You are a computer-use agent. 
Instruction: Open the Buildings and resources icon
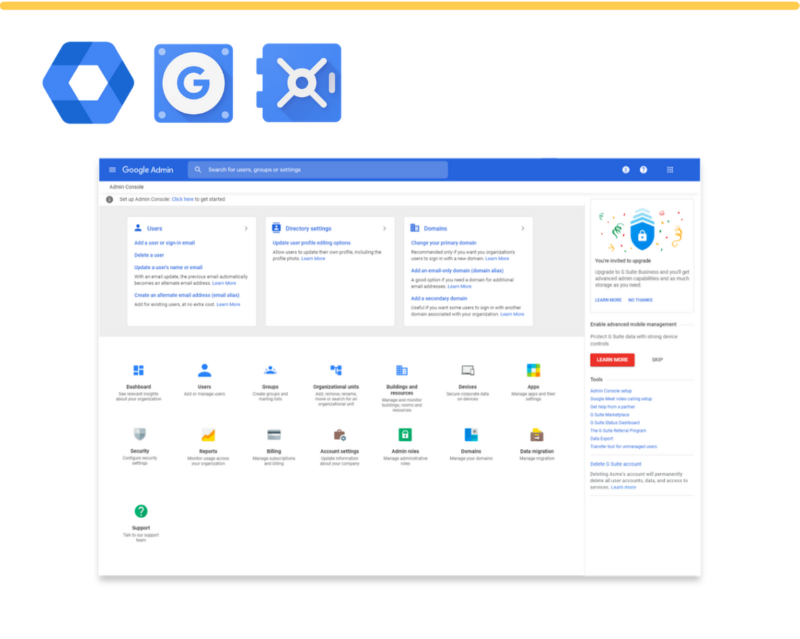402,370
